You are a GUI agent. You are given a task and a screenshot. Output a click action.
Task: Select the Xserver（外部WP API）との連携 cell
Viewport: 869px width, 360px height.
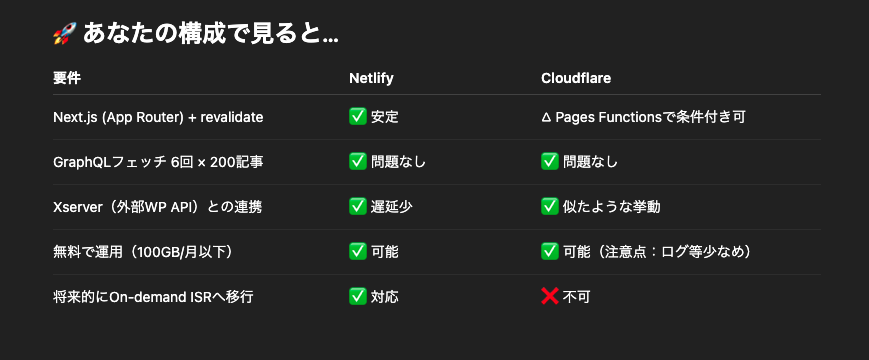(157, 207)
